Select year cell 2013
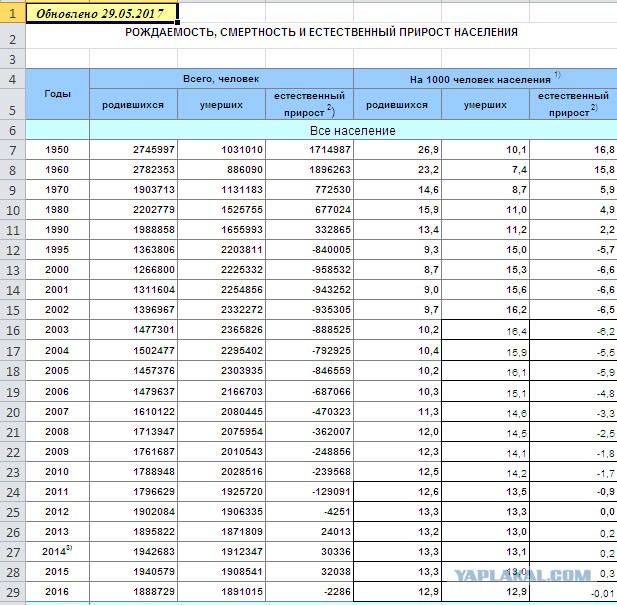Screen dimensions: 617x605 [57, 532]
